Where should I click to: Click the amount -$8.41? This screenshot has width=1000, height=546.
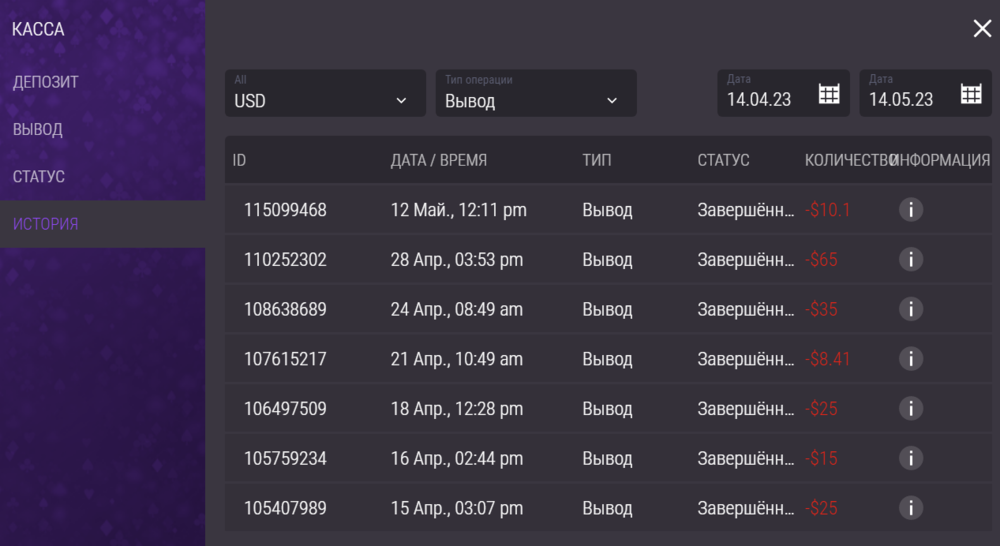point(828,359)
